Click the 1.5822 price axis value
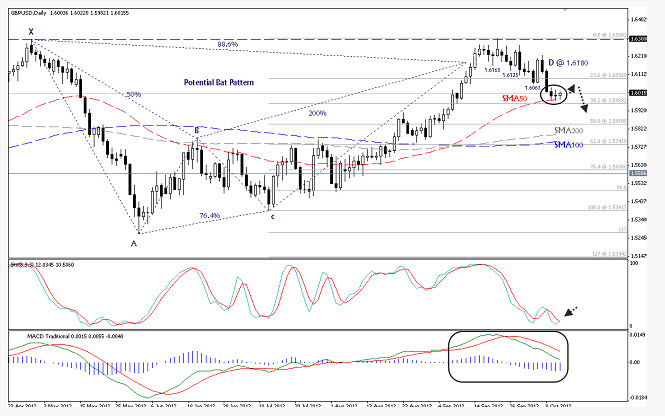This screenshot has width=665, height=416. 638,128
